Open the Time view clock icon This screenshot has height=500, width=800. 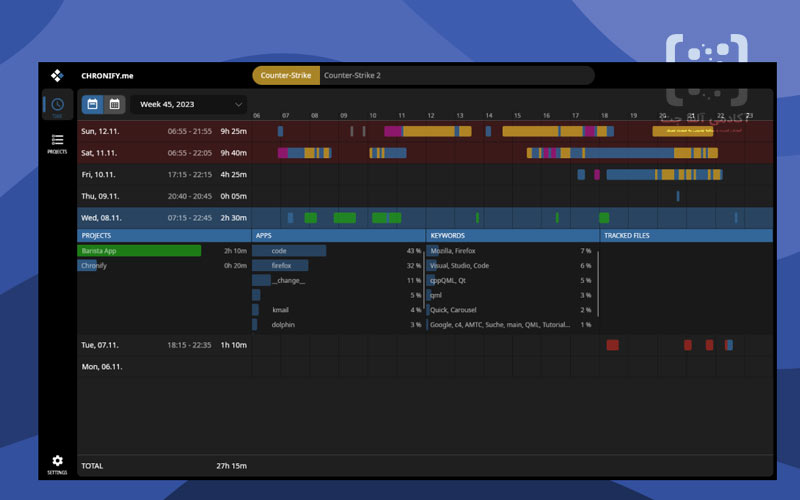(57, 105)
